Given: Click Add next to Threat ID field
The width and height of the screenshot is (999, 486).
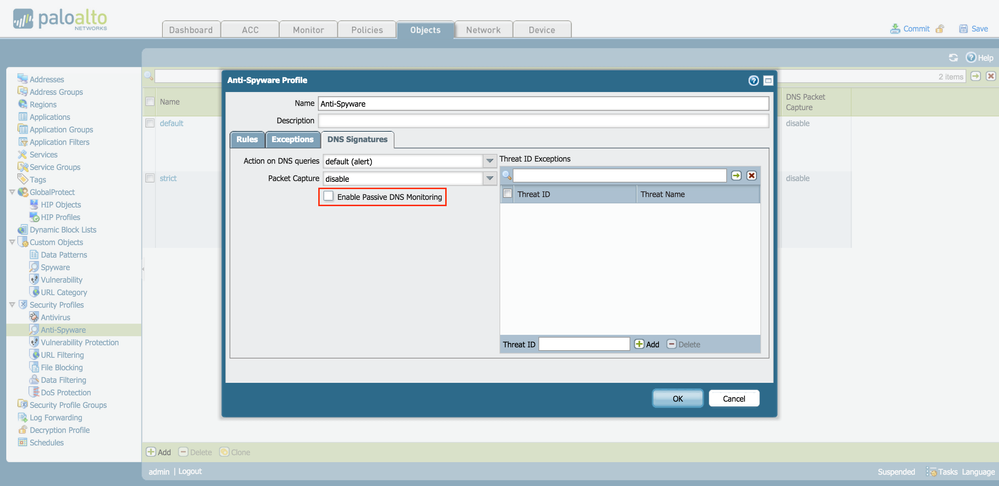Looking at the screenshot, I should (647, 344).
